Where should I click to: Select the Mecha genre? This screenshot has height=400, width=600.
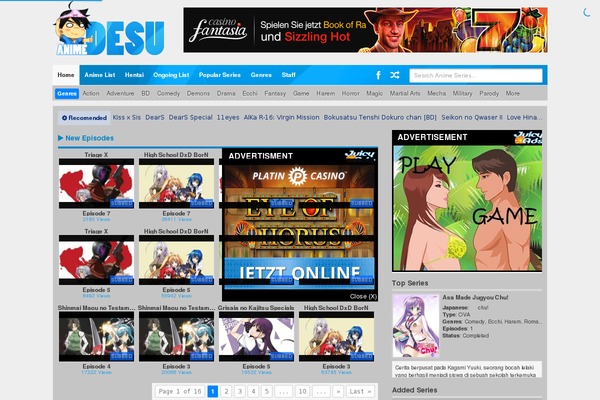pos(437,93)
